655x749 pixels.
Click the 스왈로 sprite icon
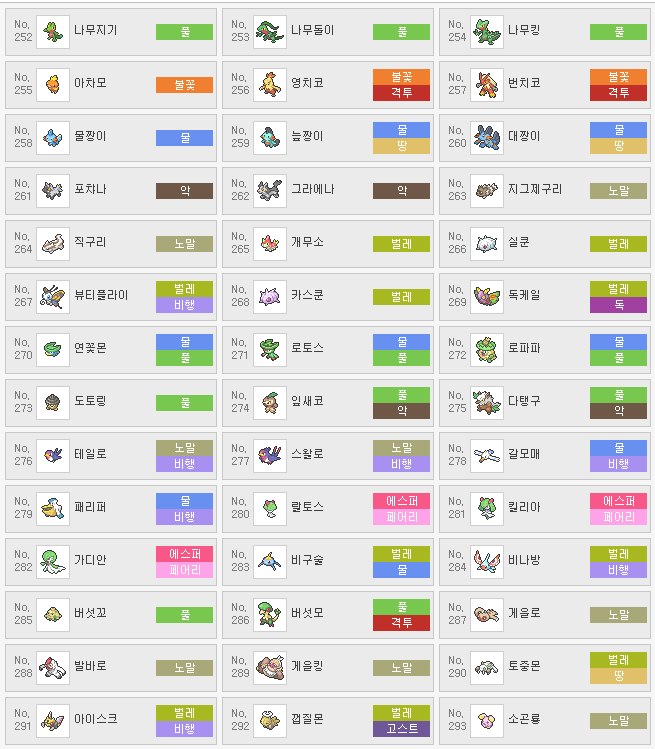pos(270,456)
